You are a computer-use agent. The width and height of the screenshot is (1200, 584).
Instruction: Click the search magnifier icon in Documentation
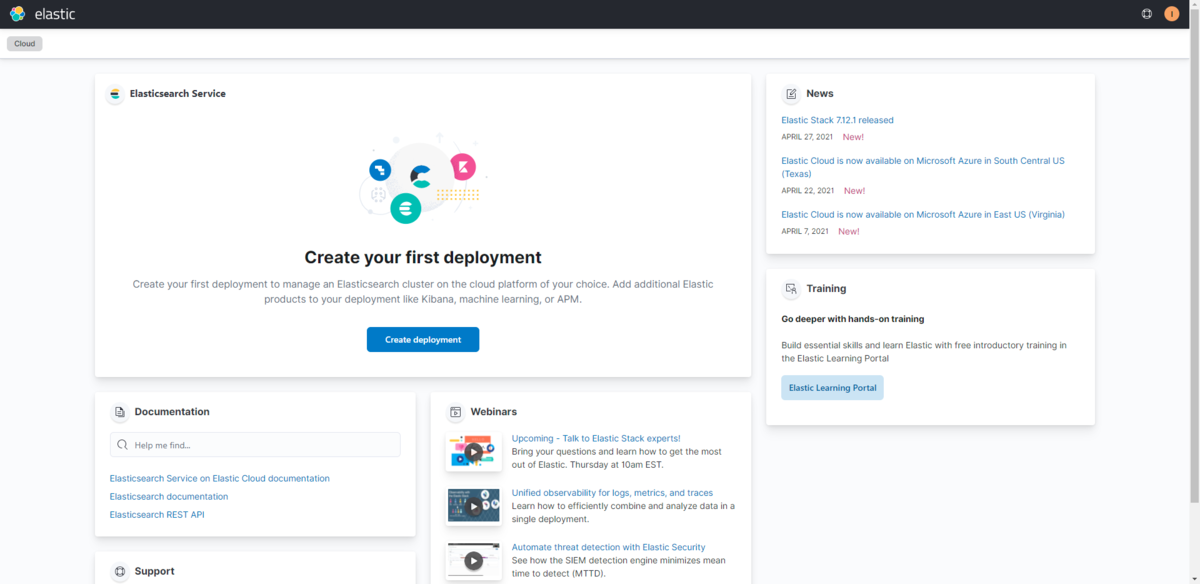point(122,445)
